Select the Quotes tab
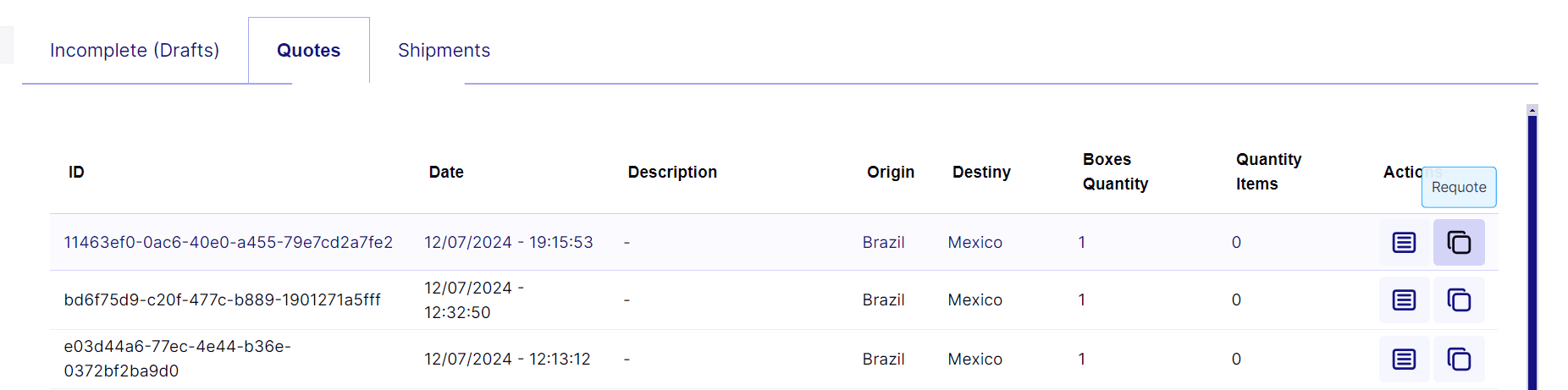 (x=309, y=51)
